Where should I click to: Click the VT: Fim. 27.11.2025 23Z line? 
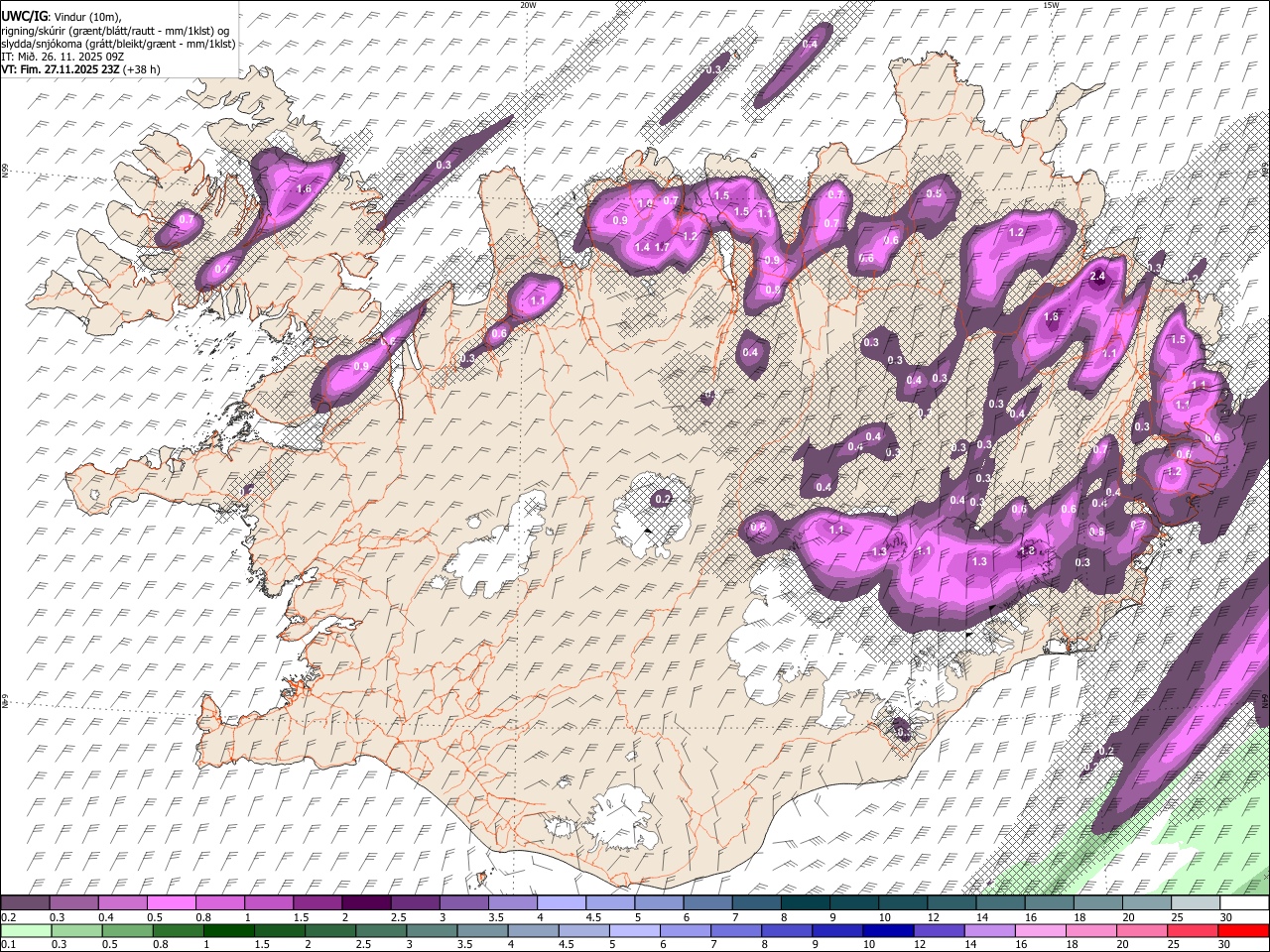(x=80, y=69)
